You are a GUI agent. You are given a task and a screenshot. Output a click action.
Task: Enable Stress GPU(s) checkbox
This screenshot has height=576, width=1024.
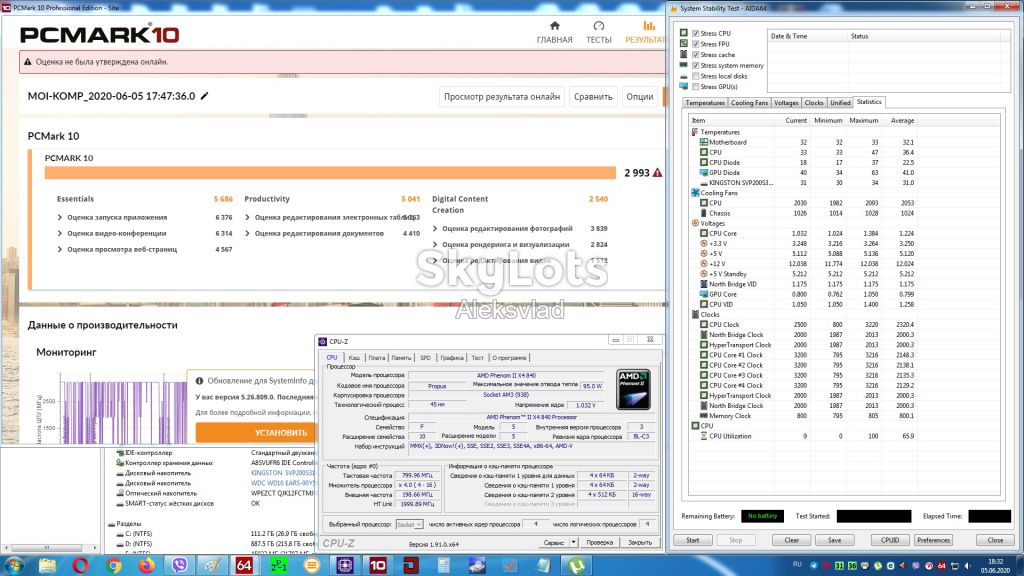click(x=696, y=86)
